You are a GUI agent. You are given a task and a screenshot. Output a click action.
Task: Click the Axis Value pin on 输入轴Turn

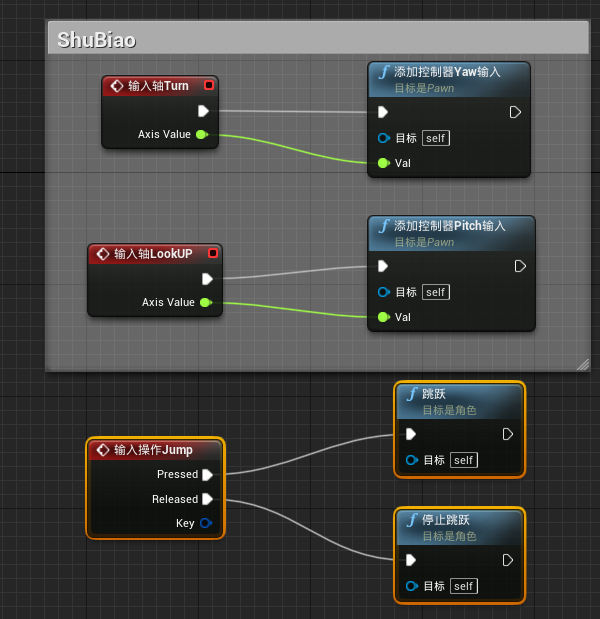tap(202, 135)
